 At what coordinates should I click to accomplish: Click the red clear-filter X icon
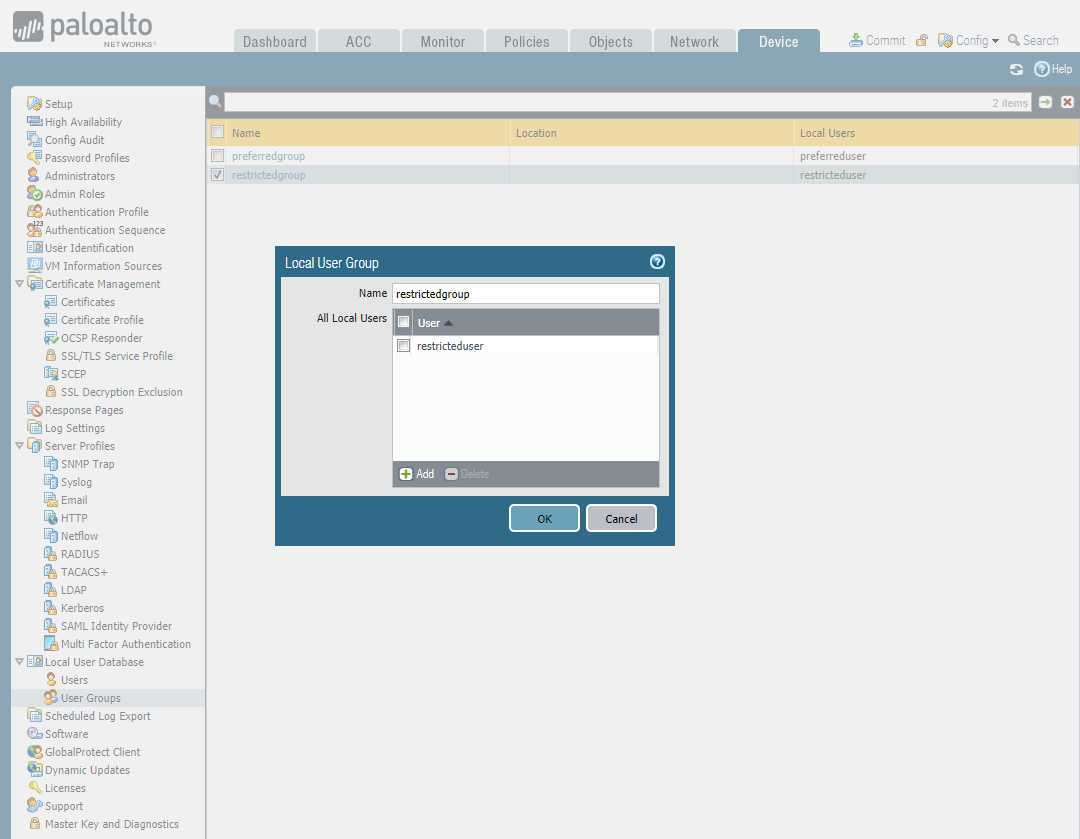[x=1067, y=102]
